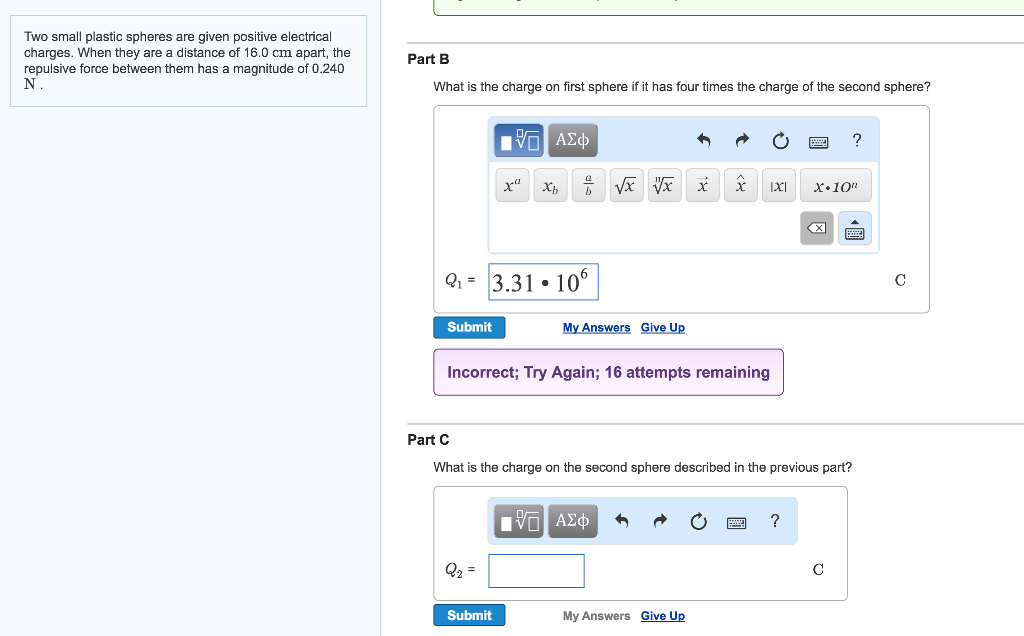This screenshot has height=636, width=1024.
Task: Insert a superscript exponent in Part B
Action: (x=513, y=186)
